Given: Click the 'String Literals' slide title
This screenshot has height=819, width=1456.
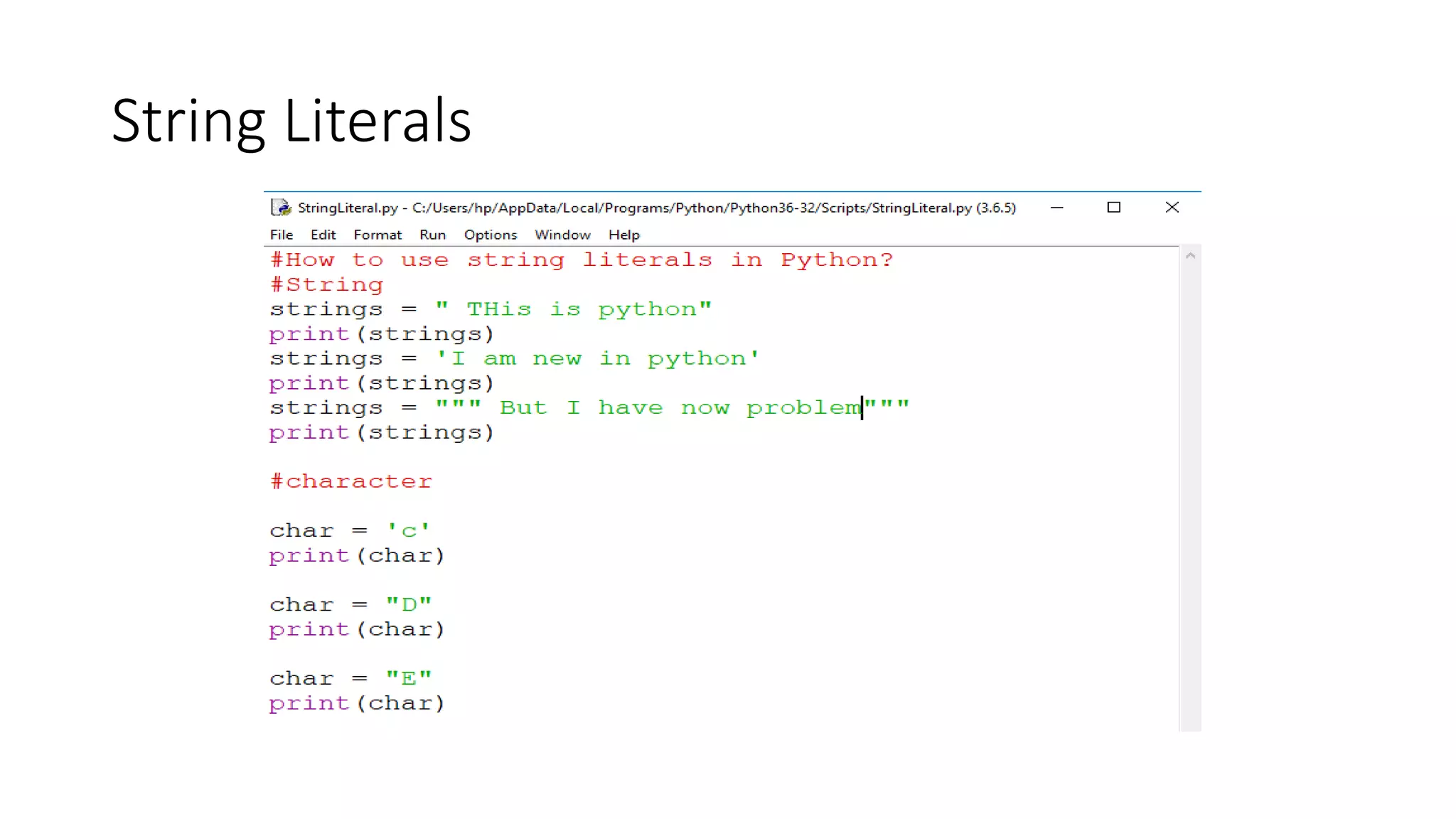Looking at the screenshot, I should [291, 121].
